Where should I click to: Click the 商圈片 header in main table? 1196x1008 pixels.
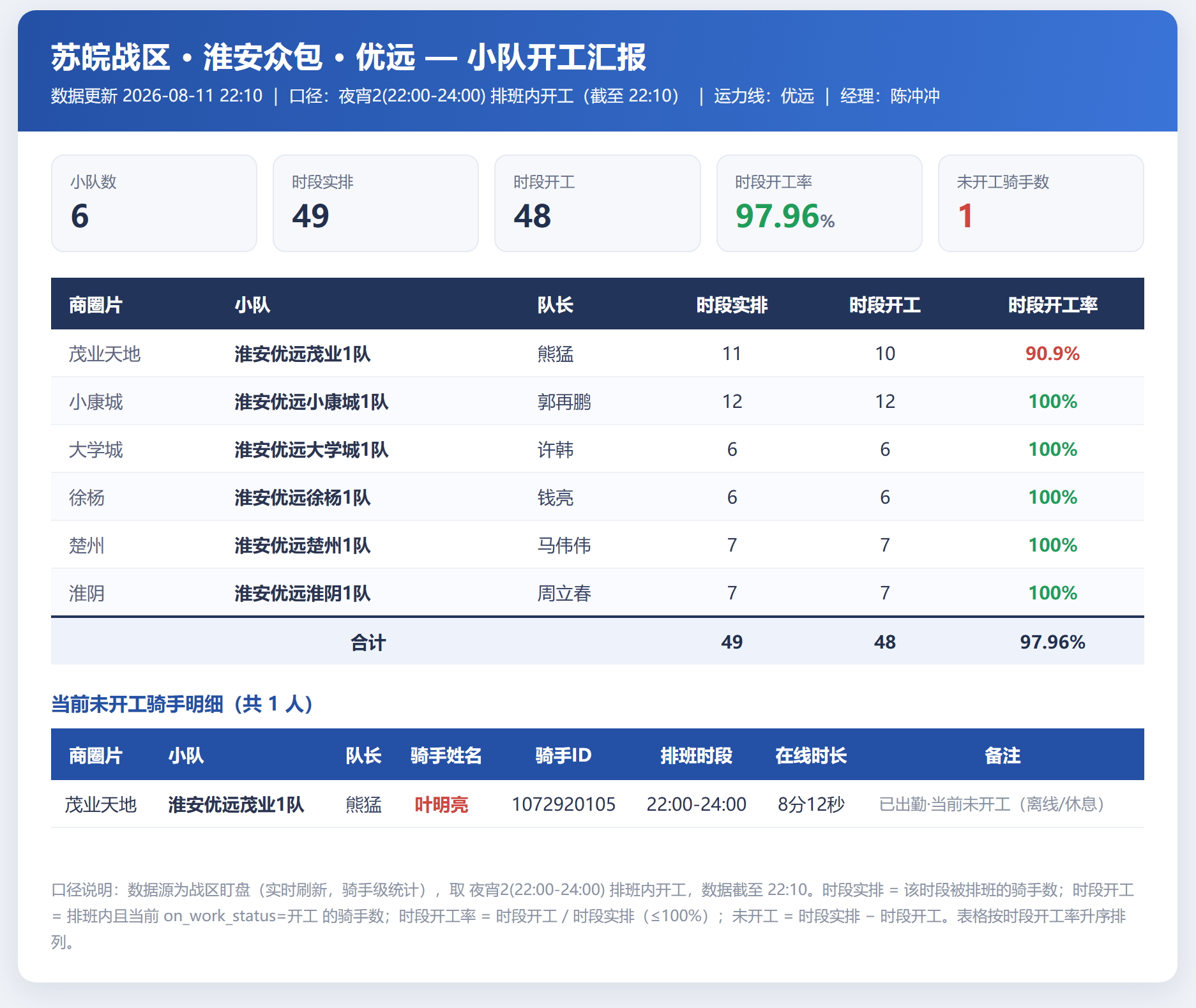point(95,305)
